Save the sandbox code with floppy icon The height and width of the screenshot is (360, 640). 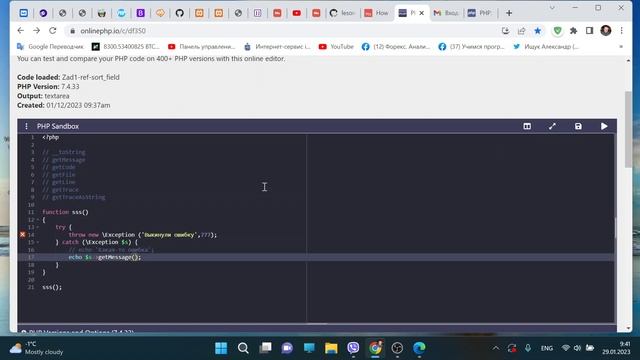tap(578, 127)
